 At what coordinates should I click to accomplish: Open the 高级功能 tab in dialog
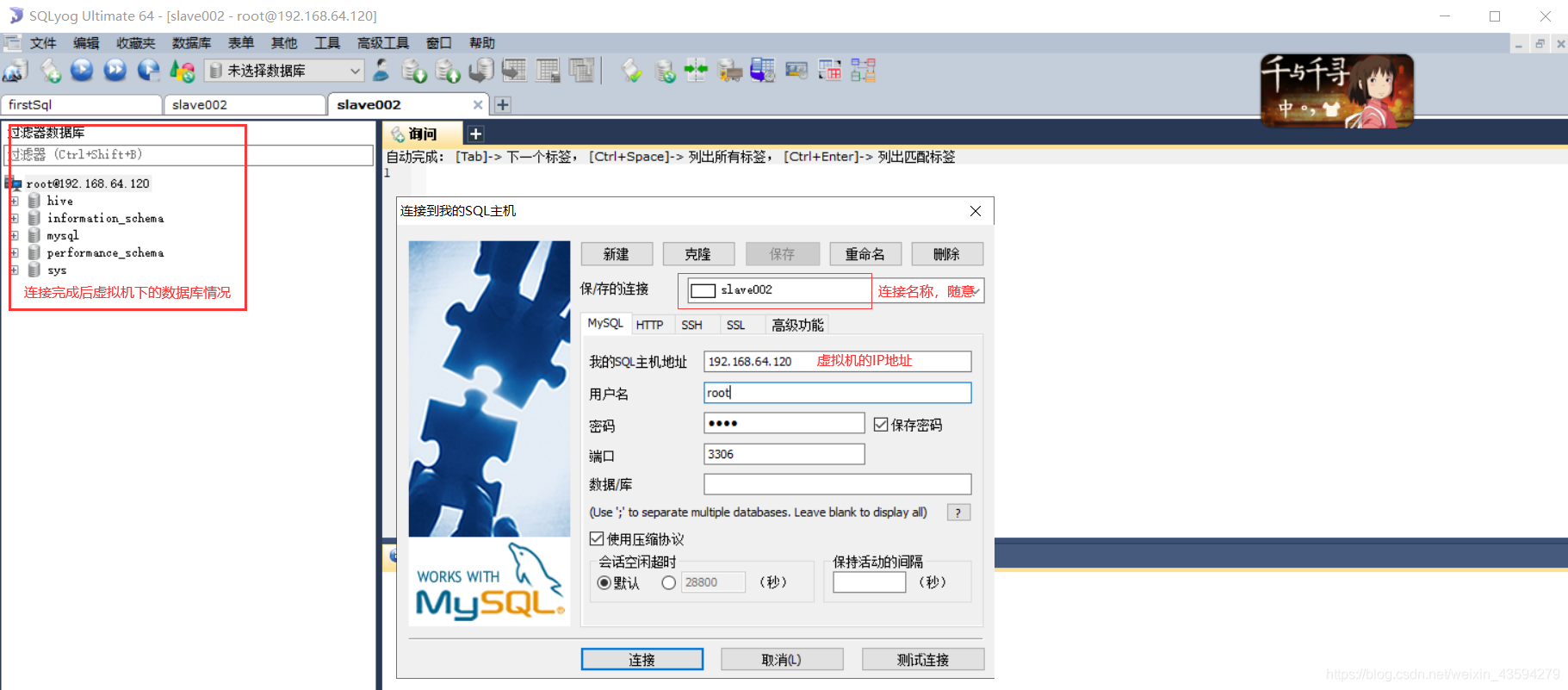797,325
